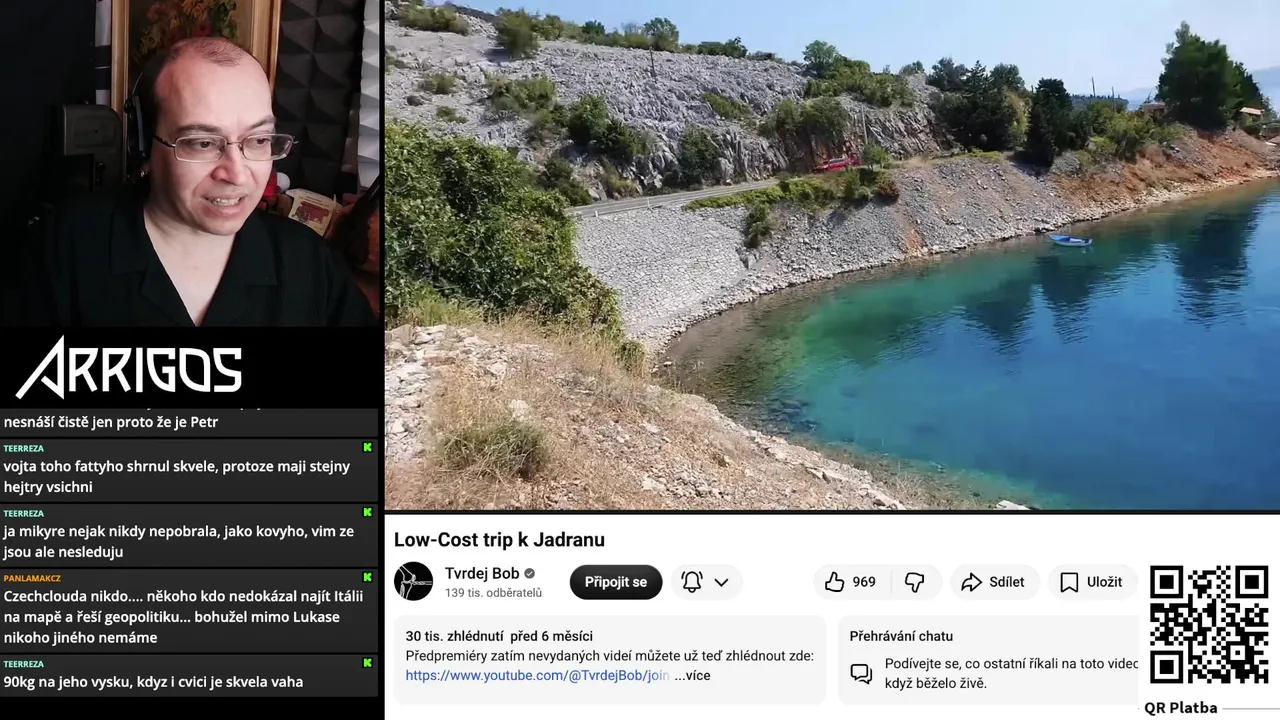Click the Přehrávání chatu heading
The image size is (1280, 720).
point(901,636)
